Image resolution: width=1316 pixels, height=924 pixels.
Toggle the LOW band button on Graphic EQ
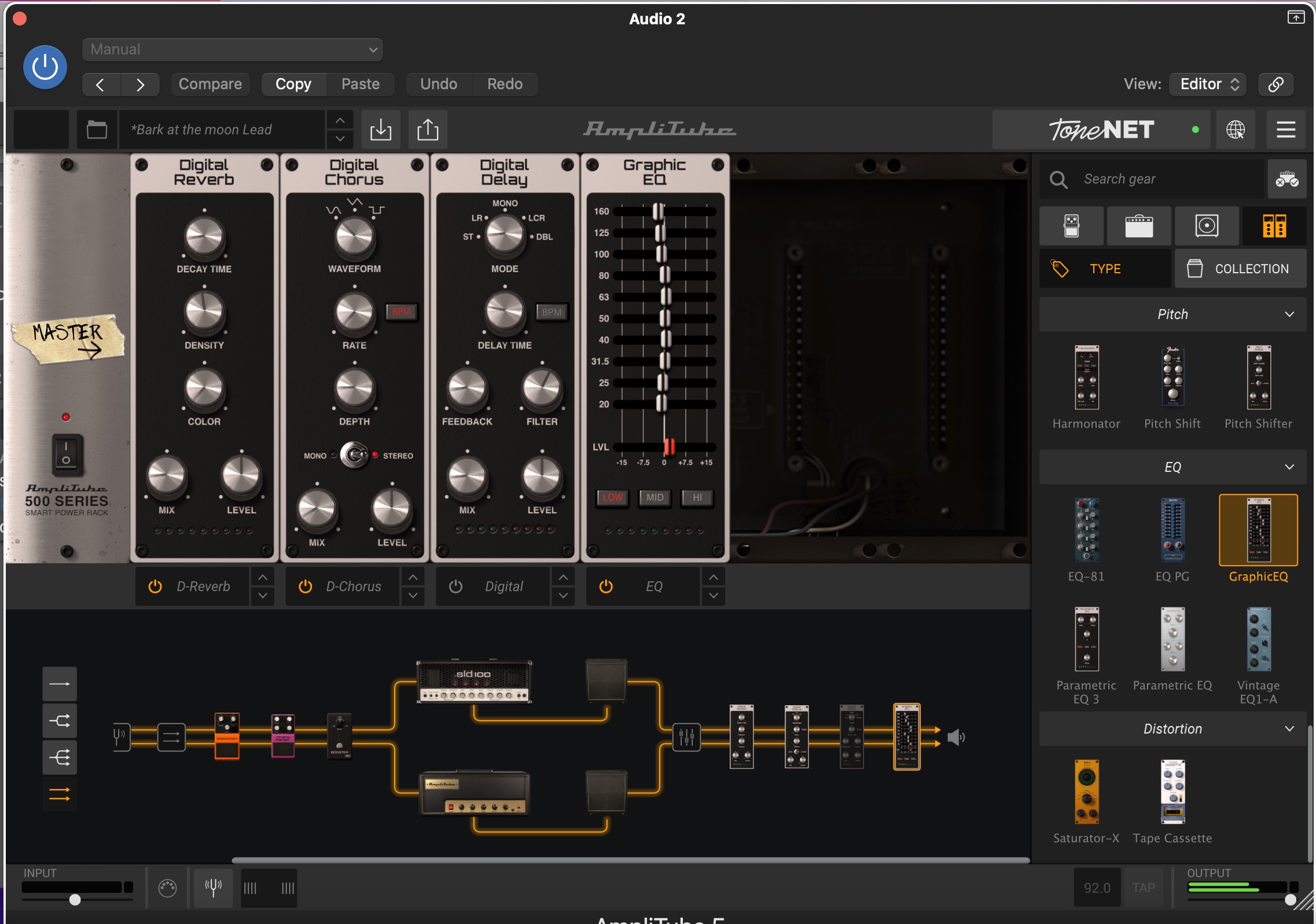coord(613,498)
